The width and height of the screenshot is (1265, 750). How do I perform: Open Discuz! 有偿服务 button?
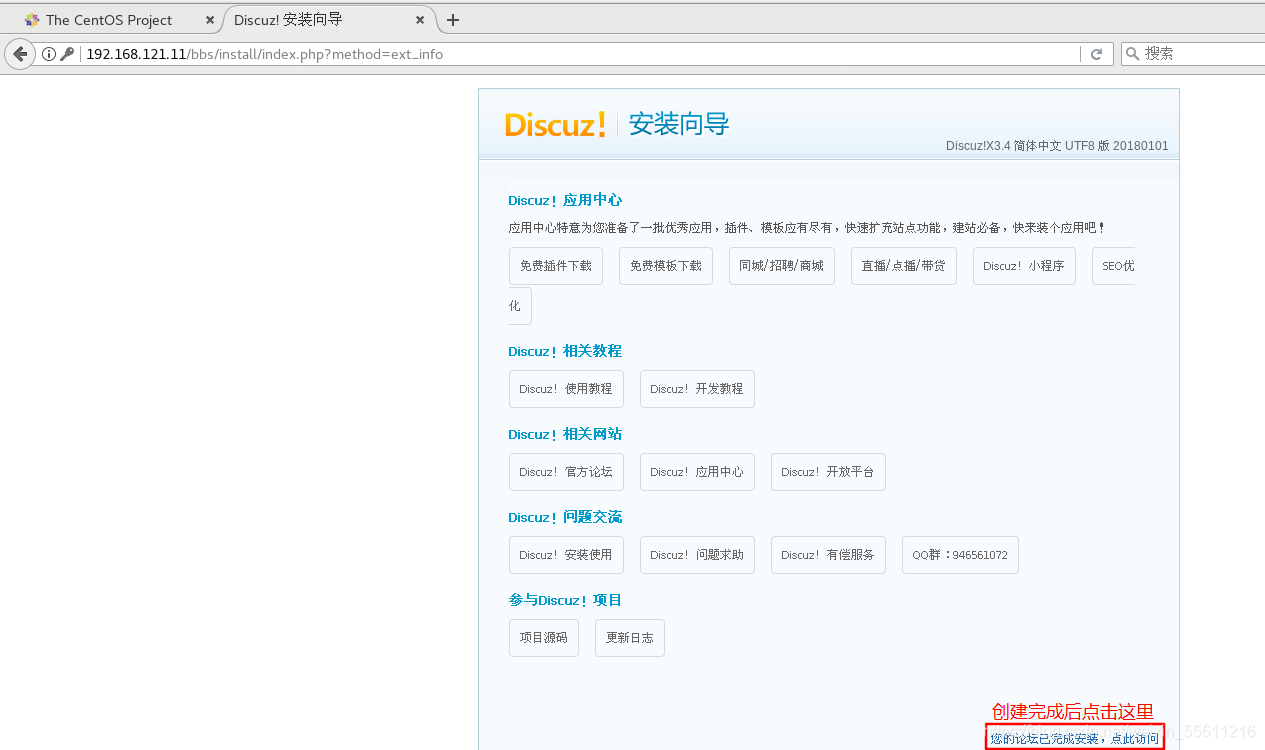click(x=828, y=555)
